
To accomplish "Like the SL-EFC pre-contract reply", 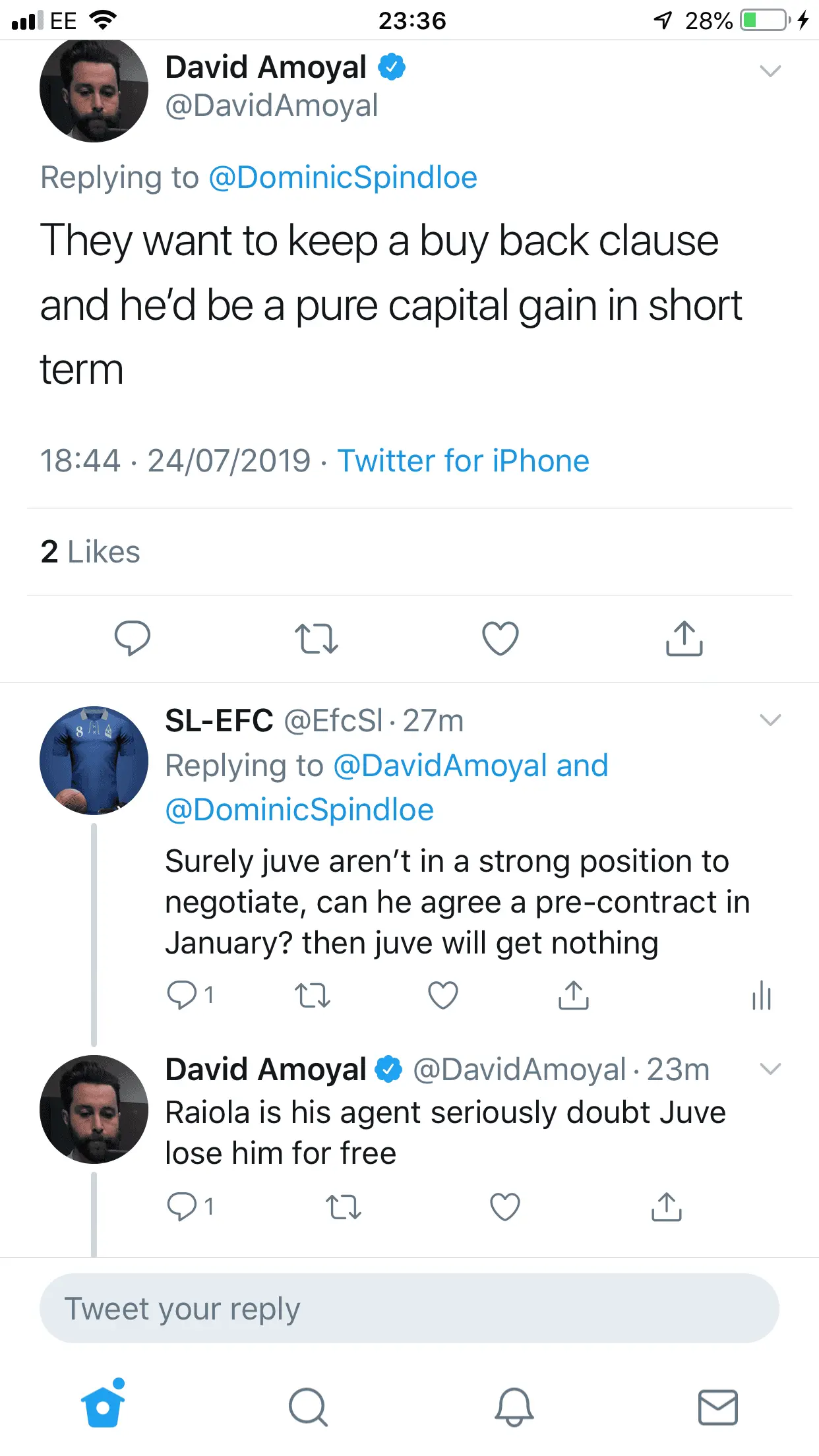I will [442, 995].
